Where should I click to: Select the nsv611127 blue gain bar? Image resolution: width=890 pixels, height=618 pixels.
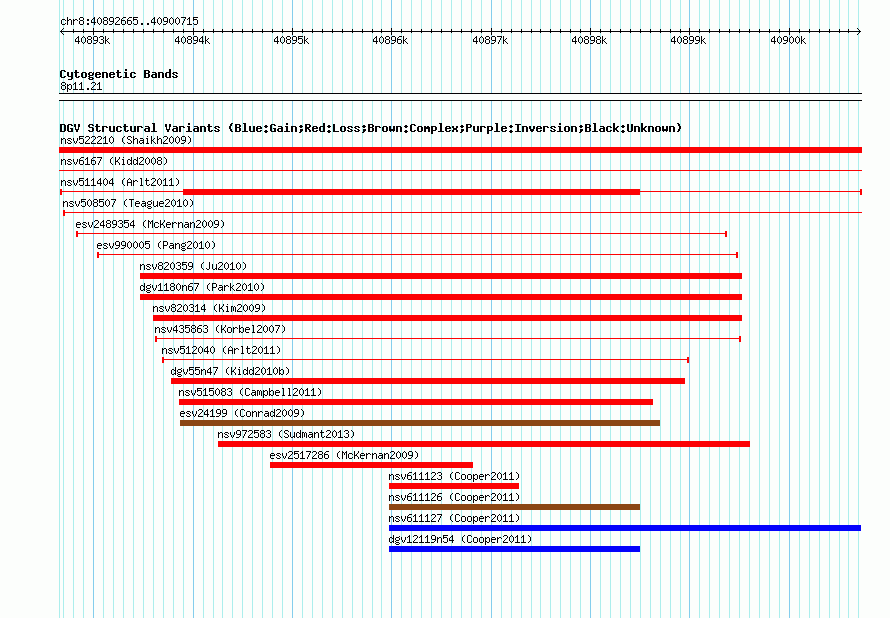pos(625,528)
